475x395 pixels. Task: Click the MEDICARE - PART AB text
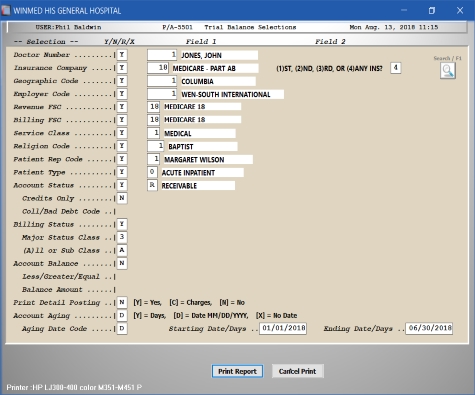pos(204,68)
